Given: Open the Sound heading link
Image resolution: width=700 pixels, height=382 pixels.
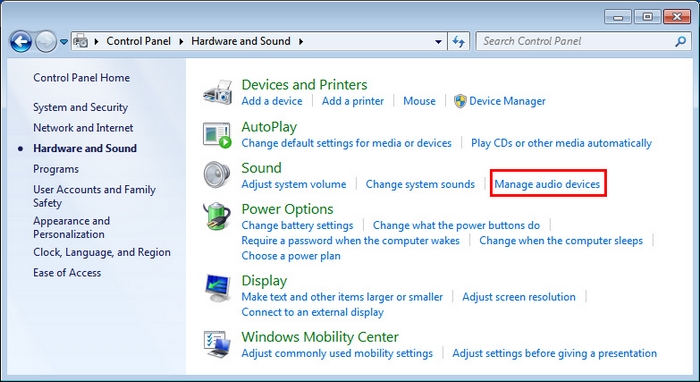Looking at the screenshot, I should coord(261,168).
